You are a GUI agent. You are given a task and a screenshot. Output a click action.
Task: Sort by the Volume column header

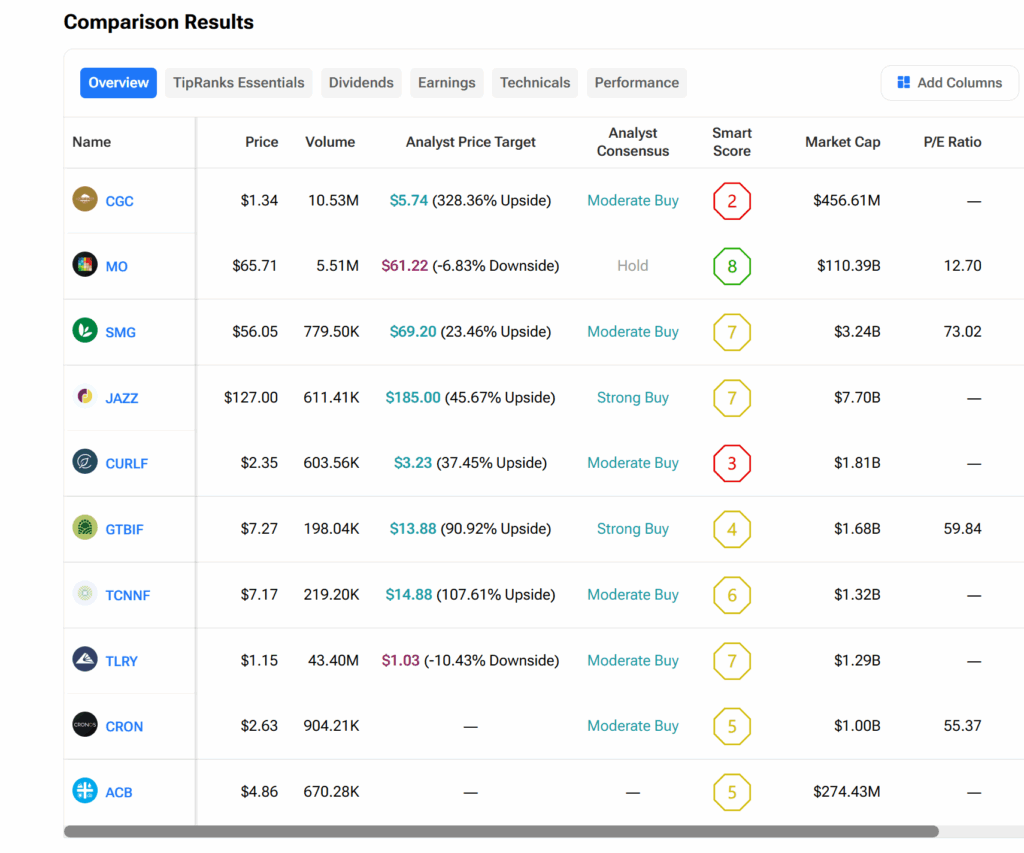click(330, 142)
